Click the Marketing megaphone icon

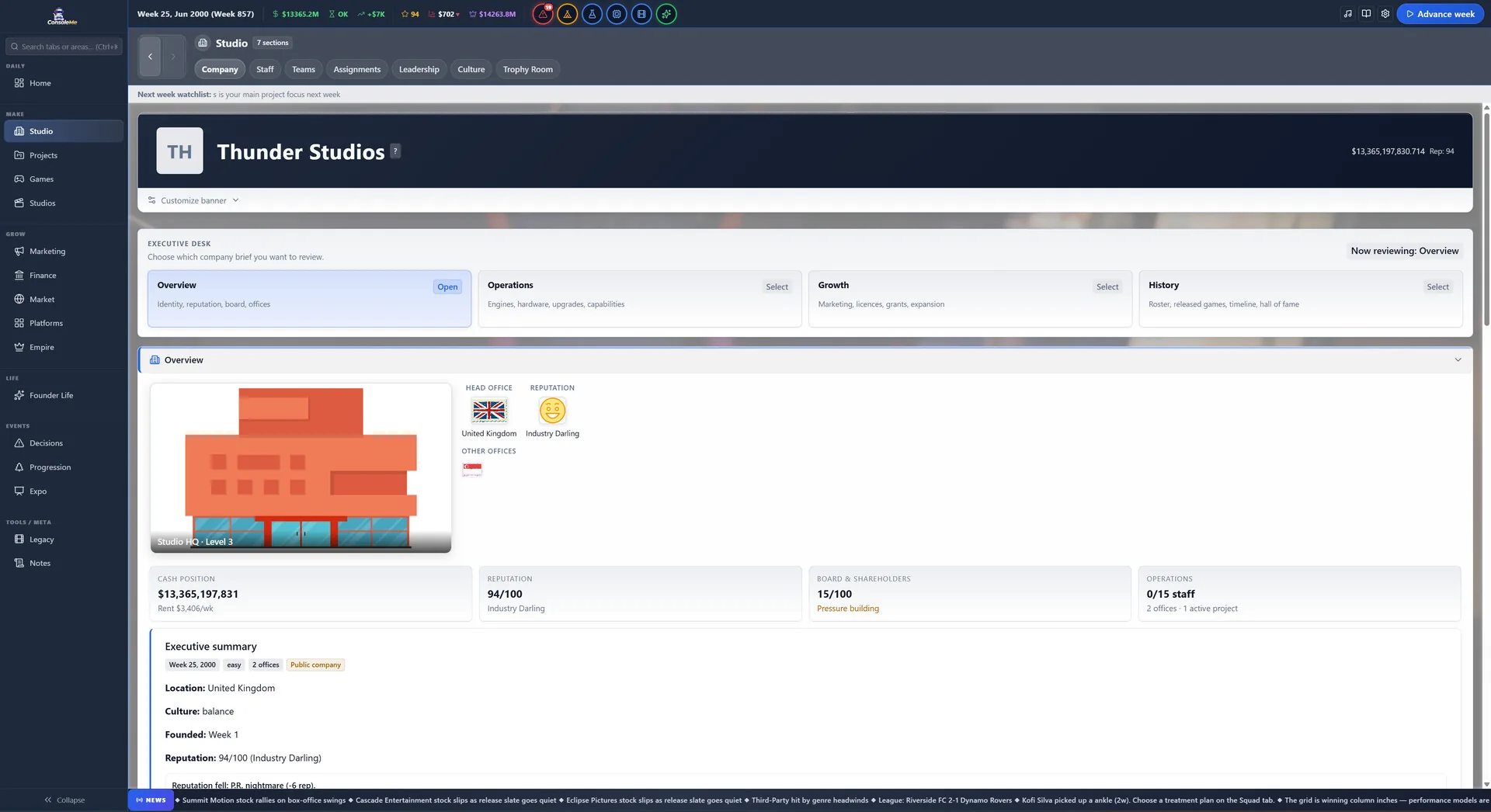[19, 252]
